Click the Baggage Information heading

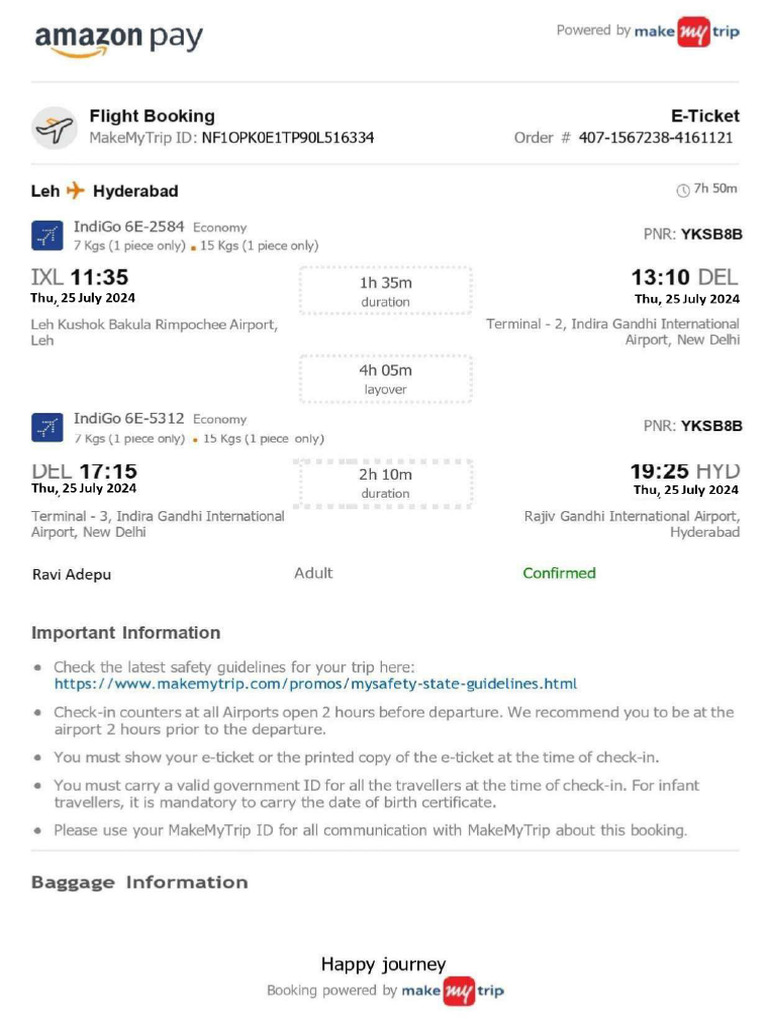(140, 882)
